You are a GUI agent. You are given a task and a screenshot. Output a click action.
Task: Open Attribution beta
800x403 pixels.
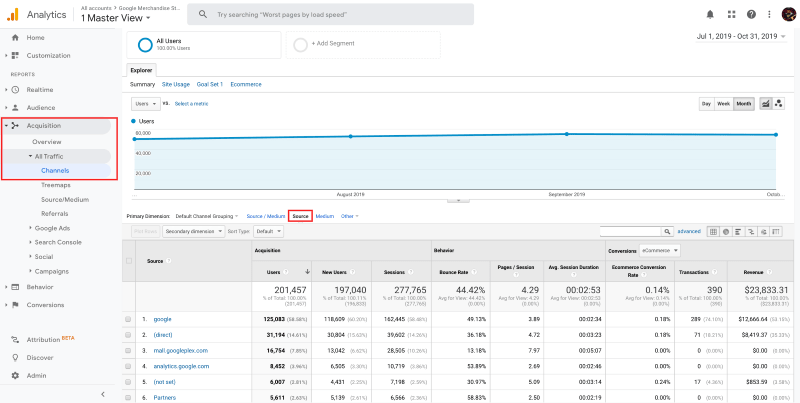click(43, 339)
